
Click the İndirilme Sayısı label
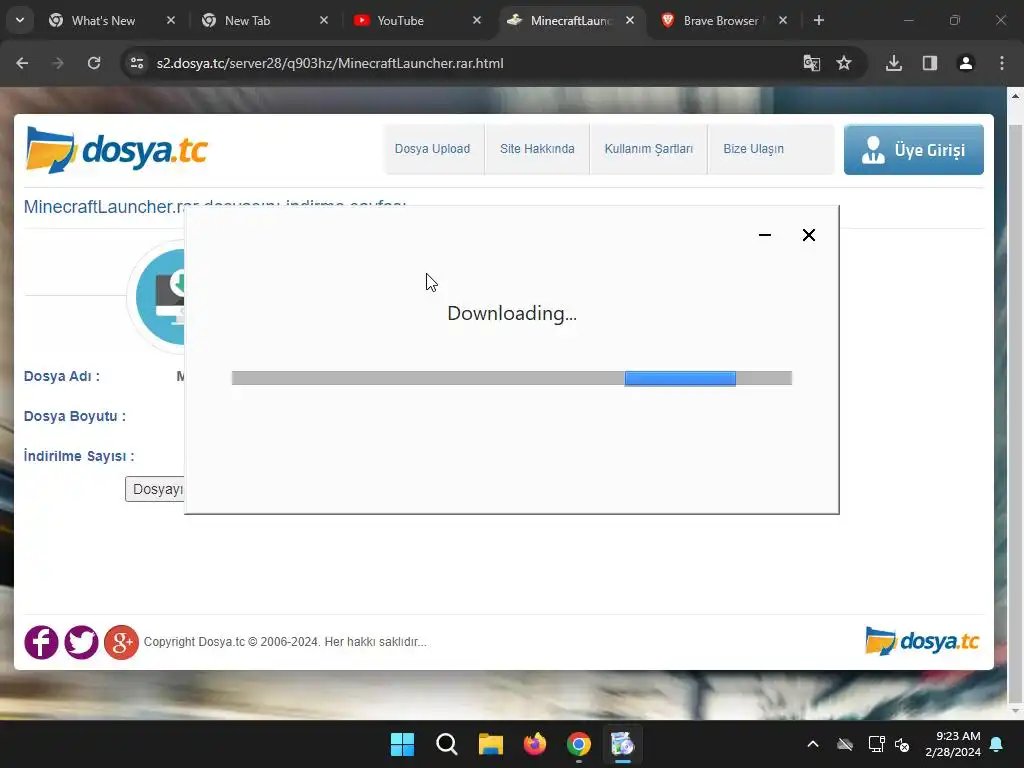(x=79, y=456)
